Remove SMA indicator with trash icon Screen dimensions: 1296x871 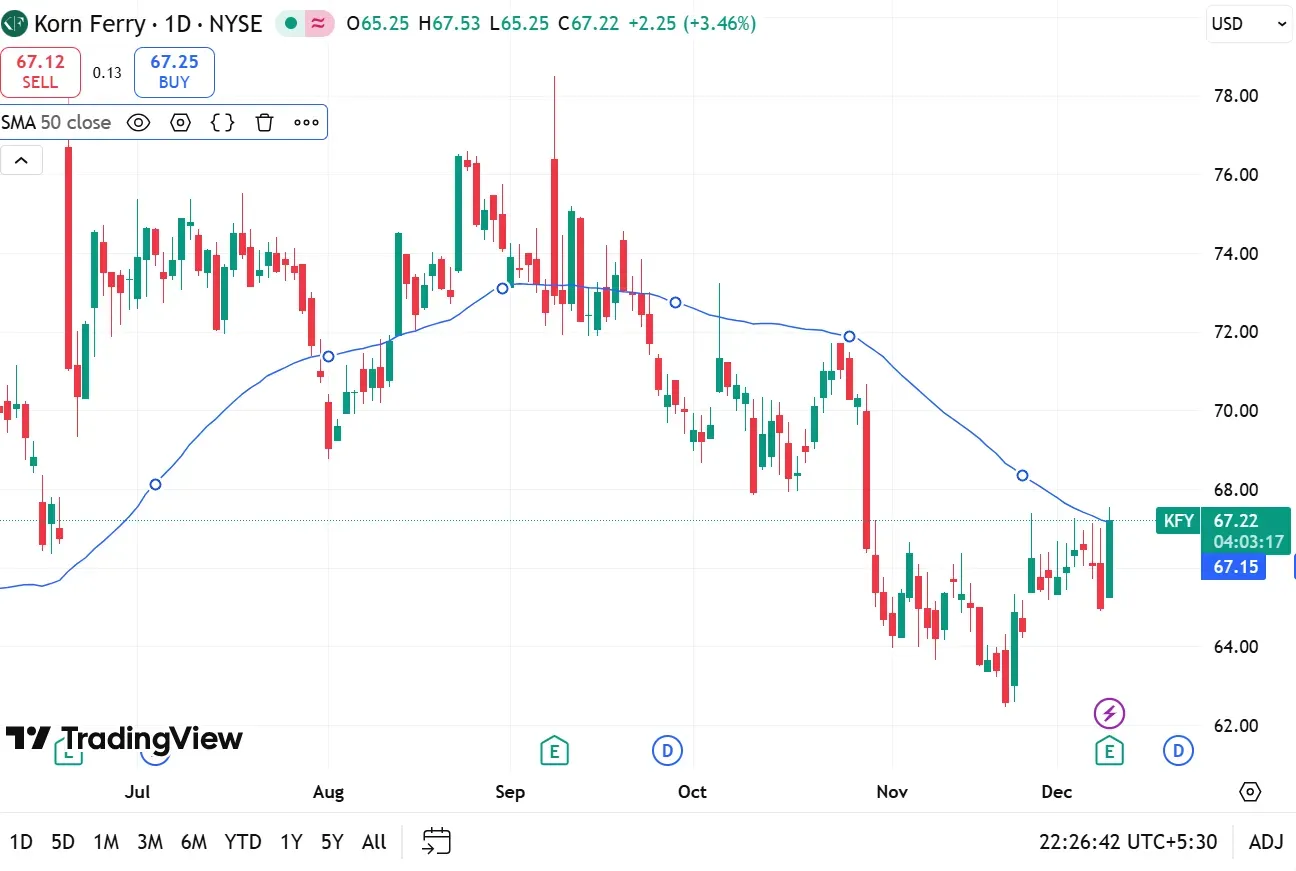coord(264,123)
